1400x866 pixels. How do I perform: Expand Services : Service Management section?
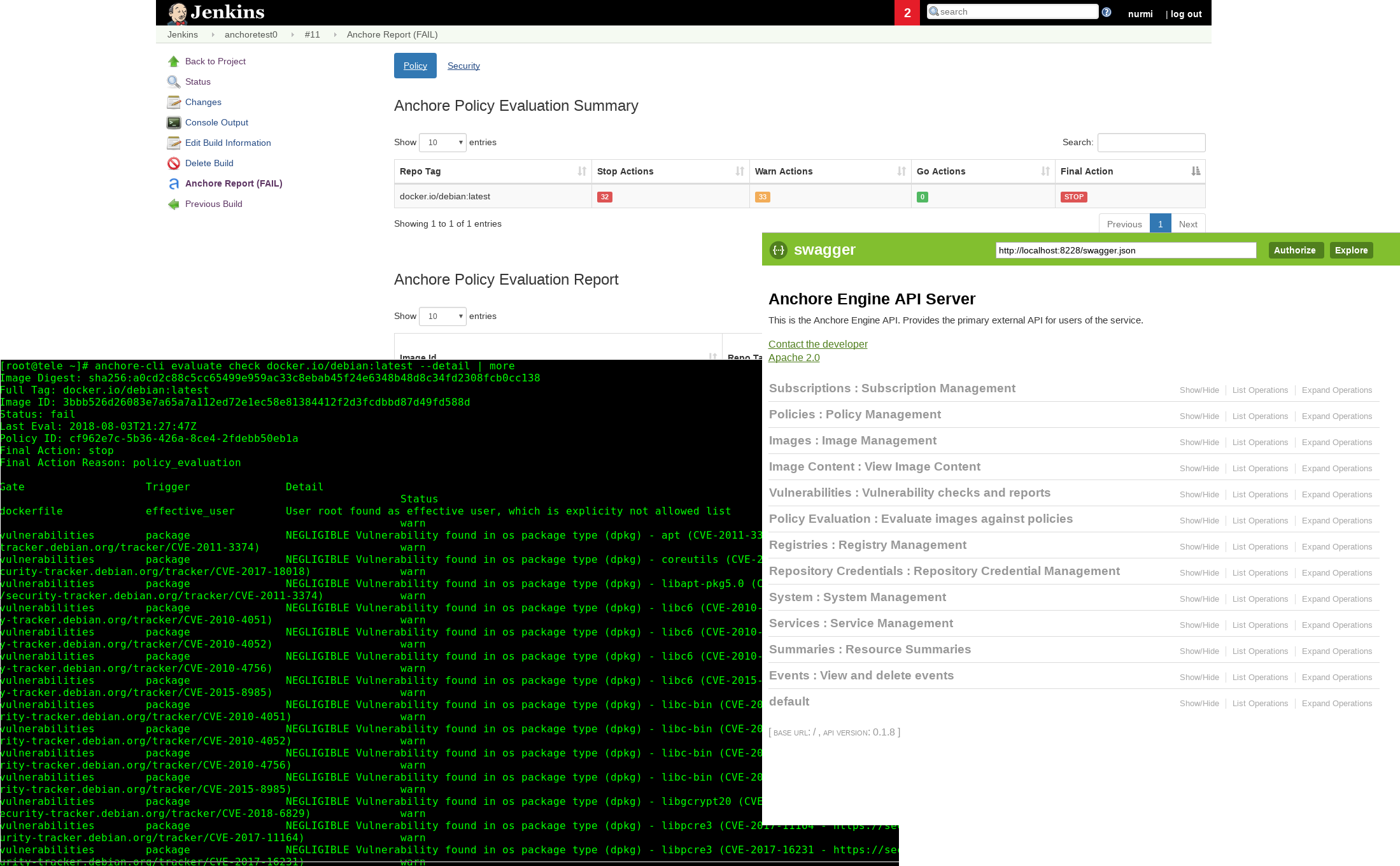861,623
